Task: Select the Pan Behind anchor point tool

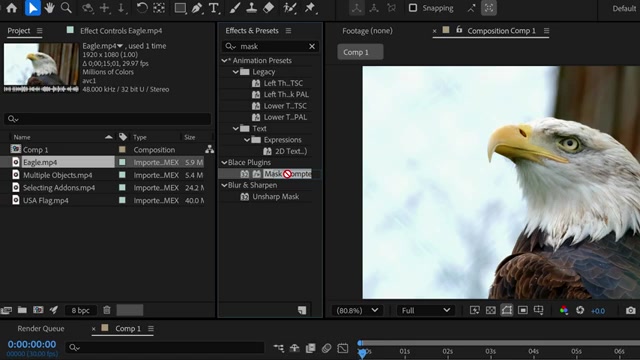Action: point(159,8)
